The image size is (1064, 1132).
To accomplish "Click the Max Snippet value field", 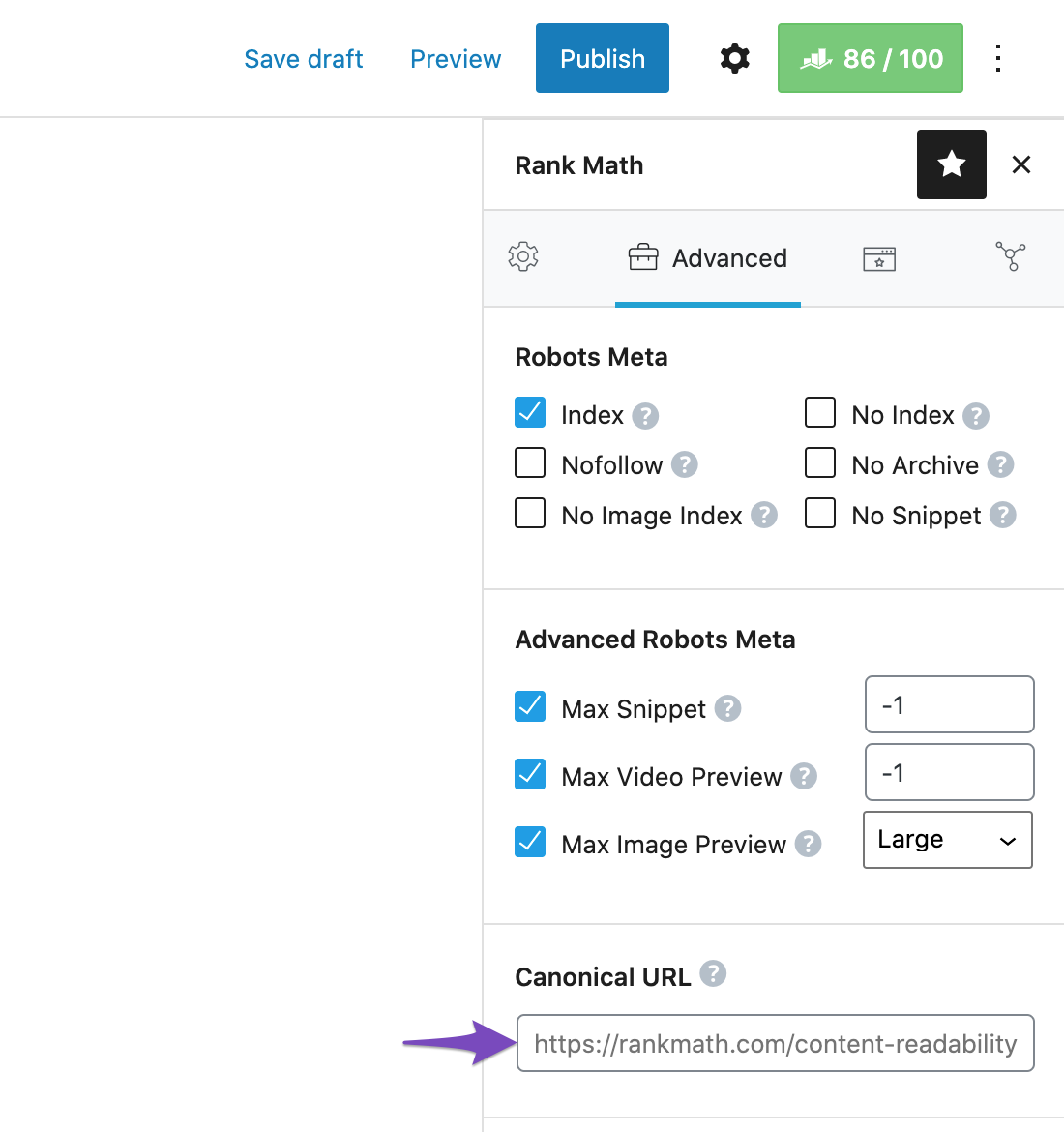I will point(949,704).
